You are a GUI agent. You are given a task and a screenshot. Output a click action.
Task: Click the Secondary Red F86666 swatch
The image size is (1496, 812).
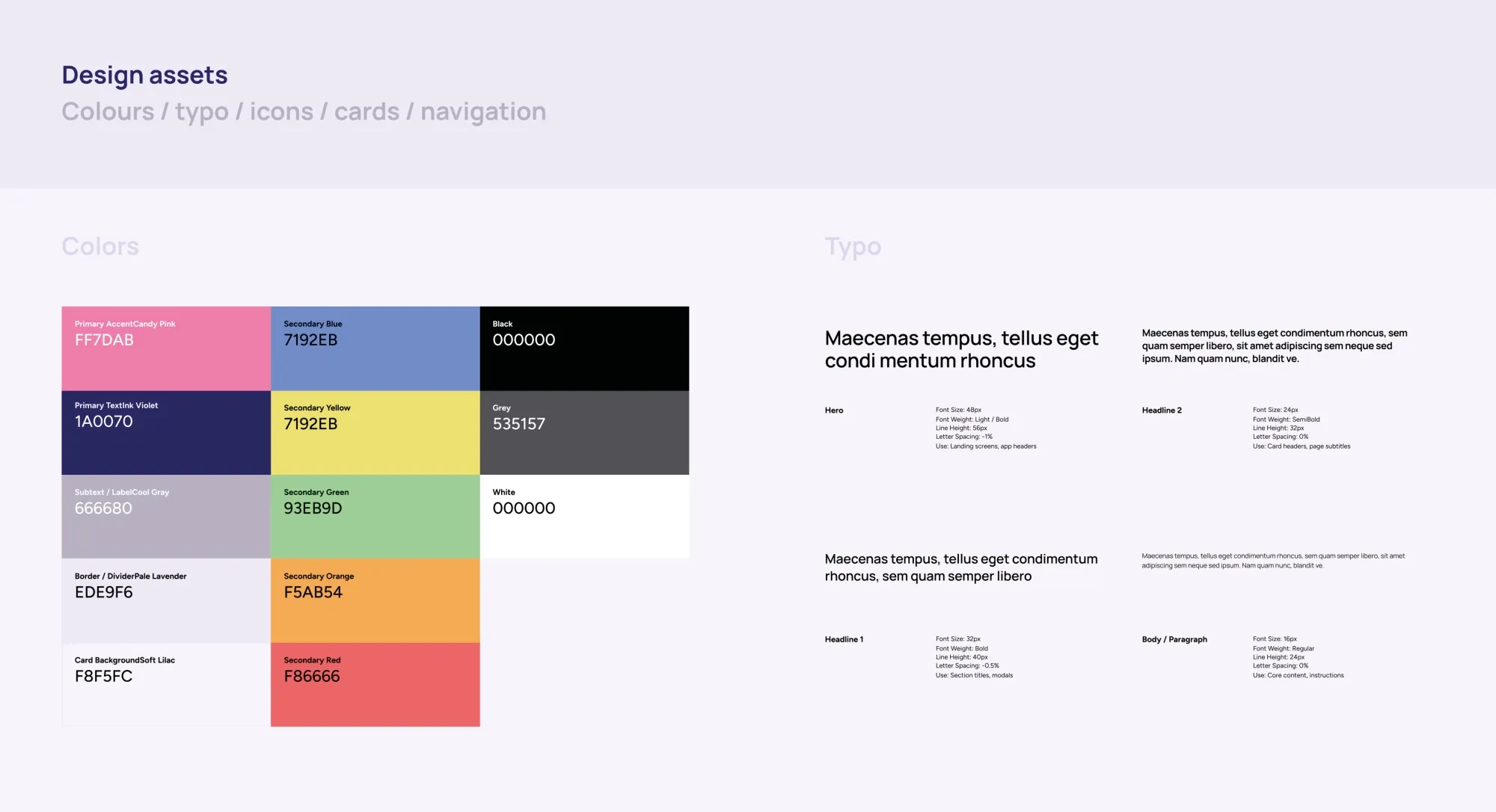pyautogui.click(x=375, y=684)
